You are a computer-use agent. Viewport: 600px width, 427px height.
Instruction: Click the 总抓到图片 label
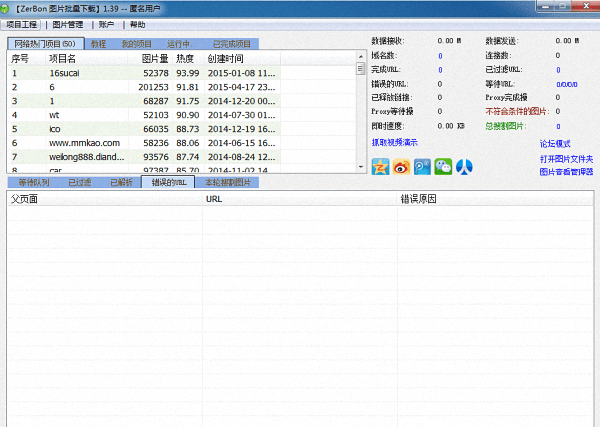(506, 126)
